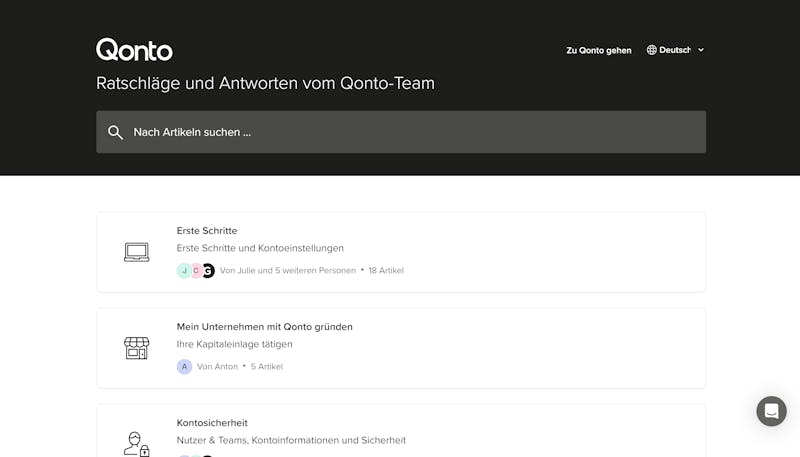Go to Zu Qonto gehen link
This screenshot has width=800, height=457.
point(598,50)
